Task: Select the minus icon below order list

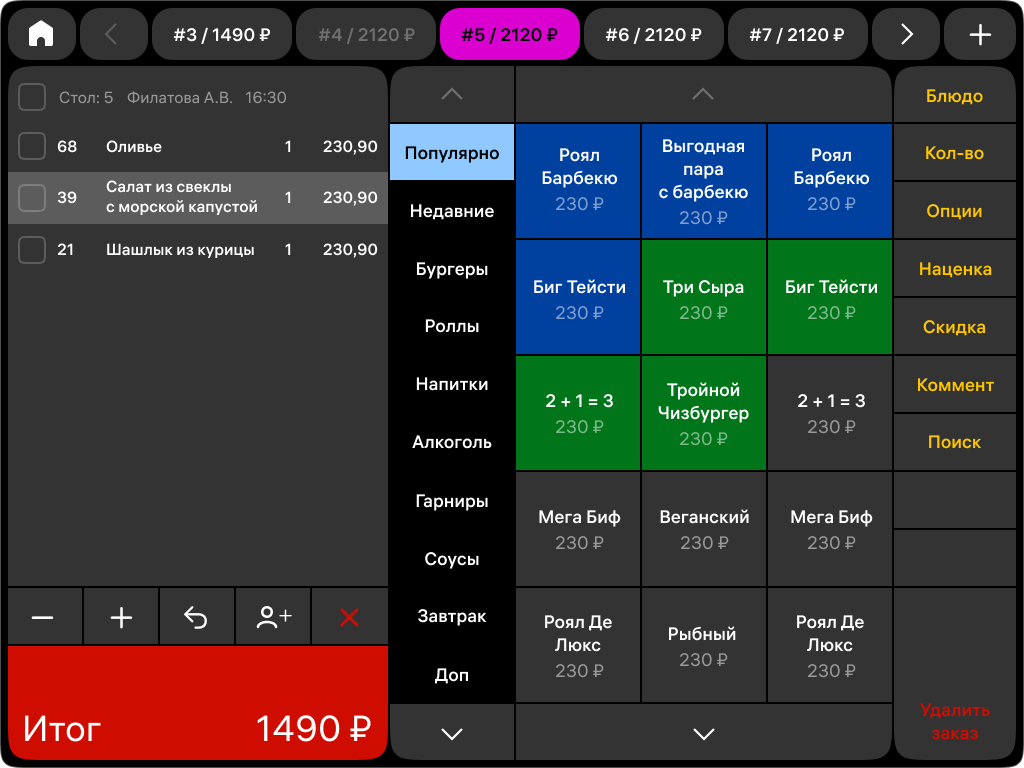Action: coord(44,617)
